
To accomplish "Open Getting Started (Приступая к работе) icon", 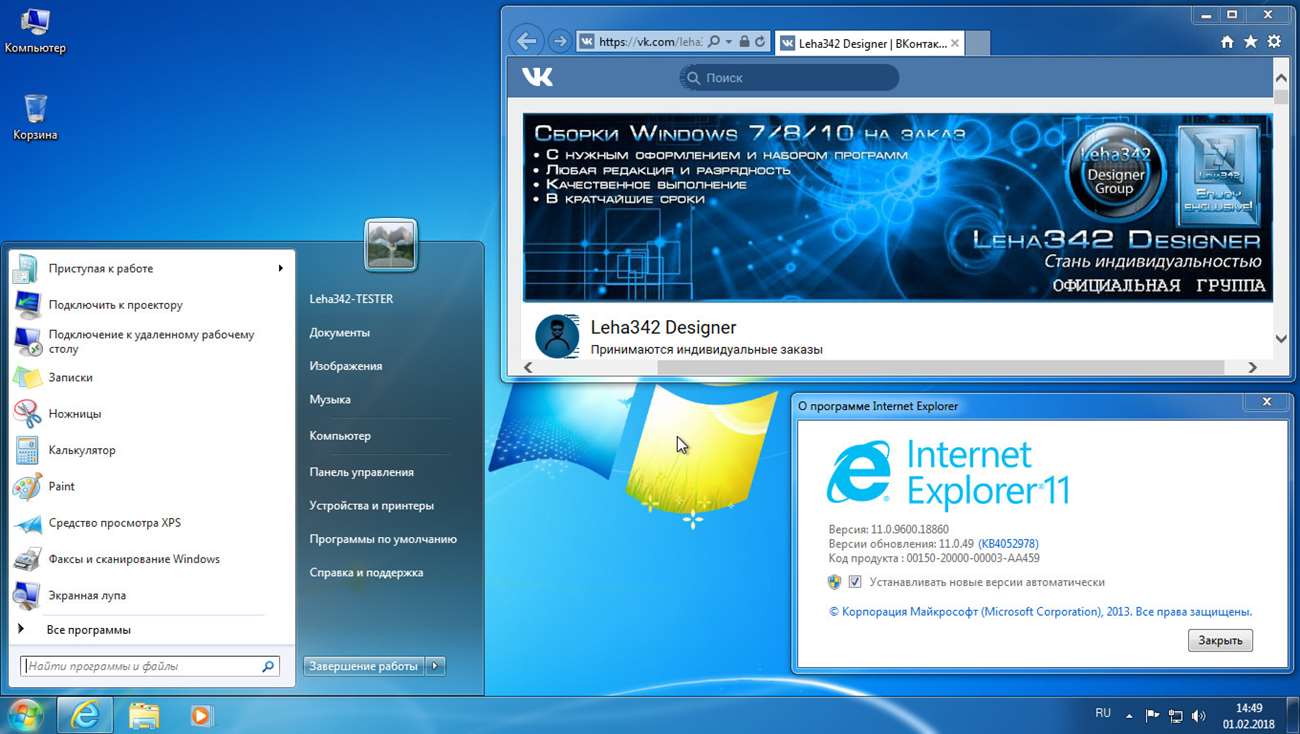I will click(x=27, y=268).
